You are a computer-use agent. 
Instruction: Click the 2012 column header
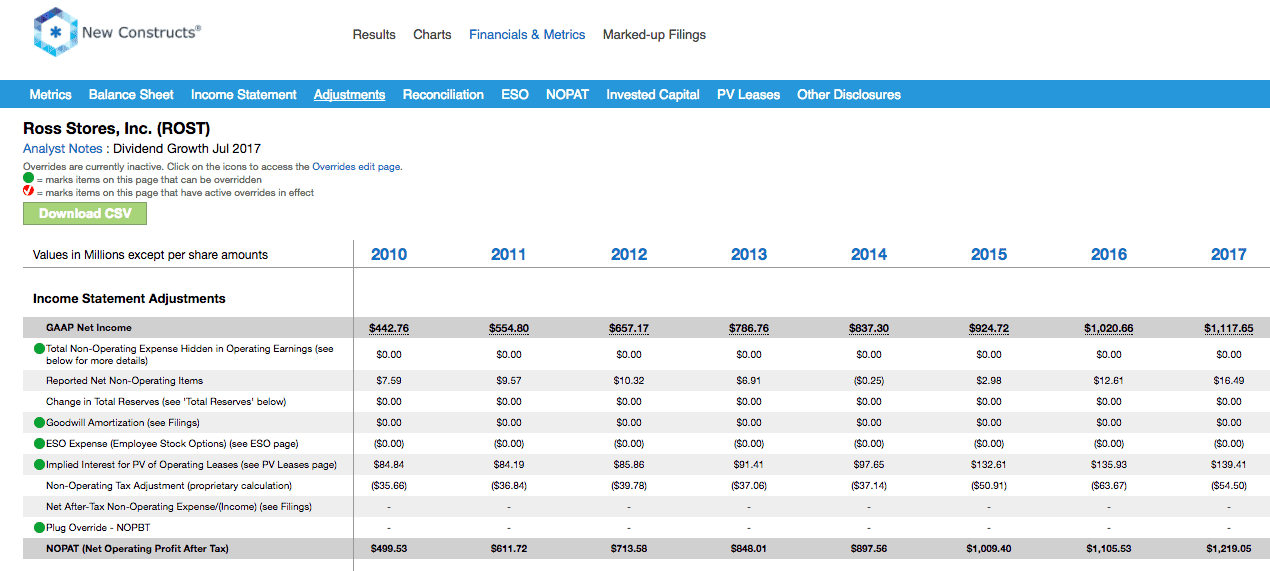pyautogui.click(x=629, y=254)
